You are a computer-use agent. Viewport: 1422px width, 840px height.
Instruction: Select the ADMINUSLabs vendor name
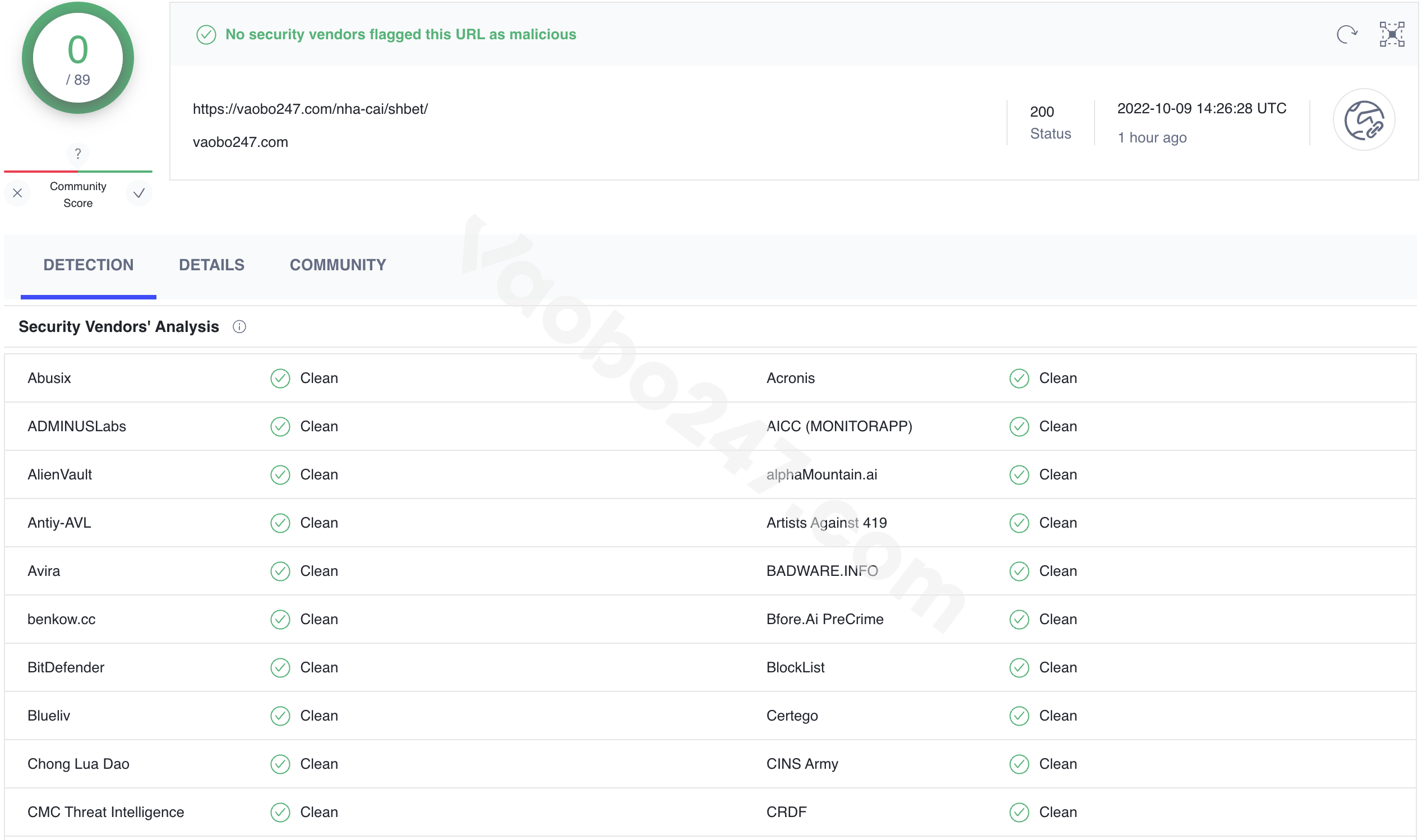pos(77,426)
